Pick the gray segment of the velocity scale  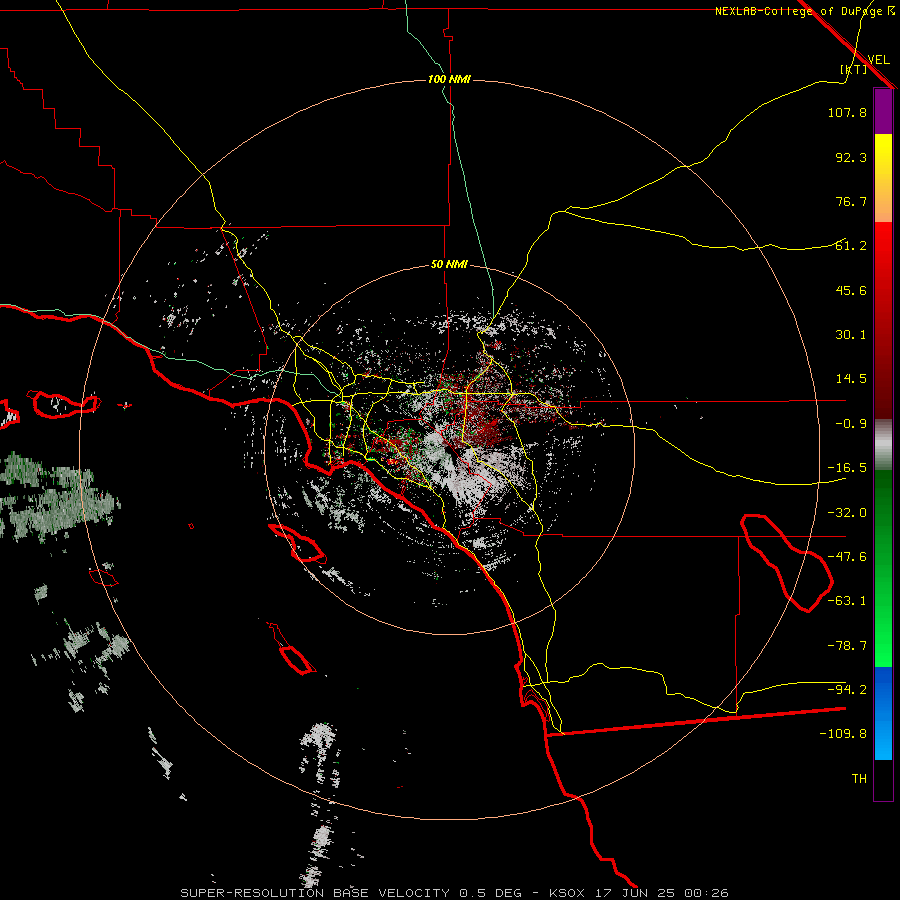[x=883, y=445]
